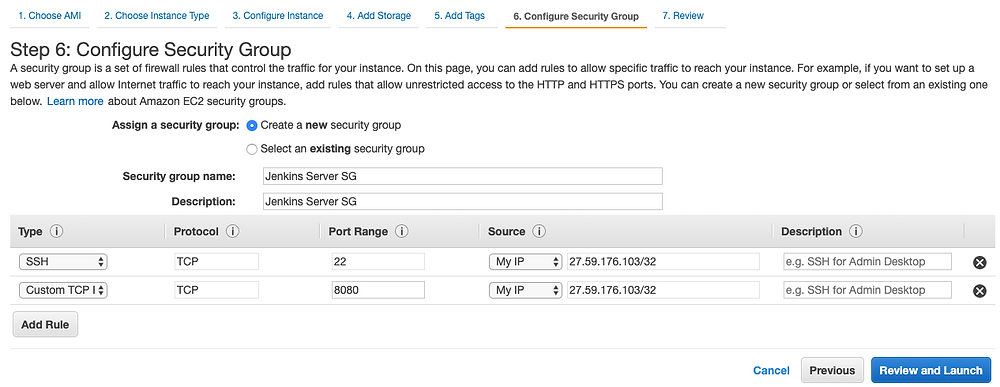This screenshot has height=387, width=1000.
Task: Open the Custom TCP type dropdown
Action: [x=63, y=290]
